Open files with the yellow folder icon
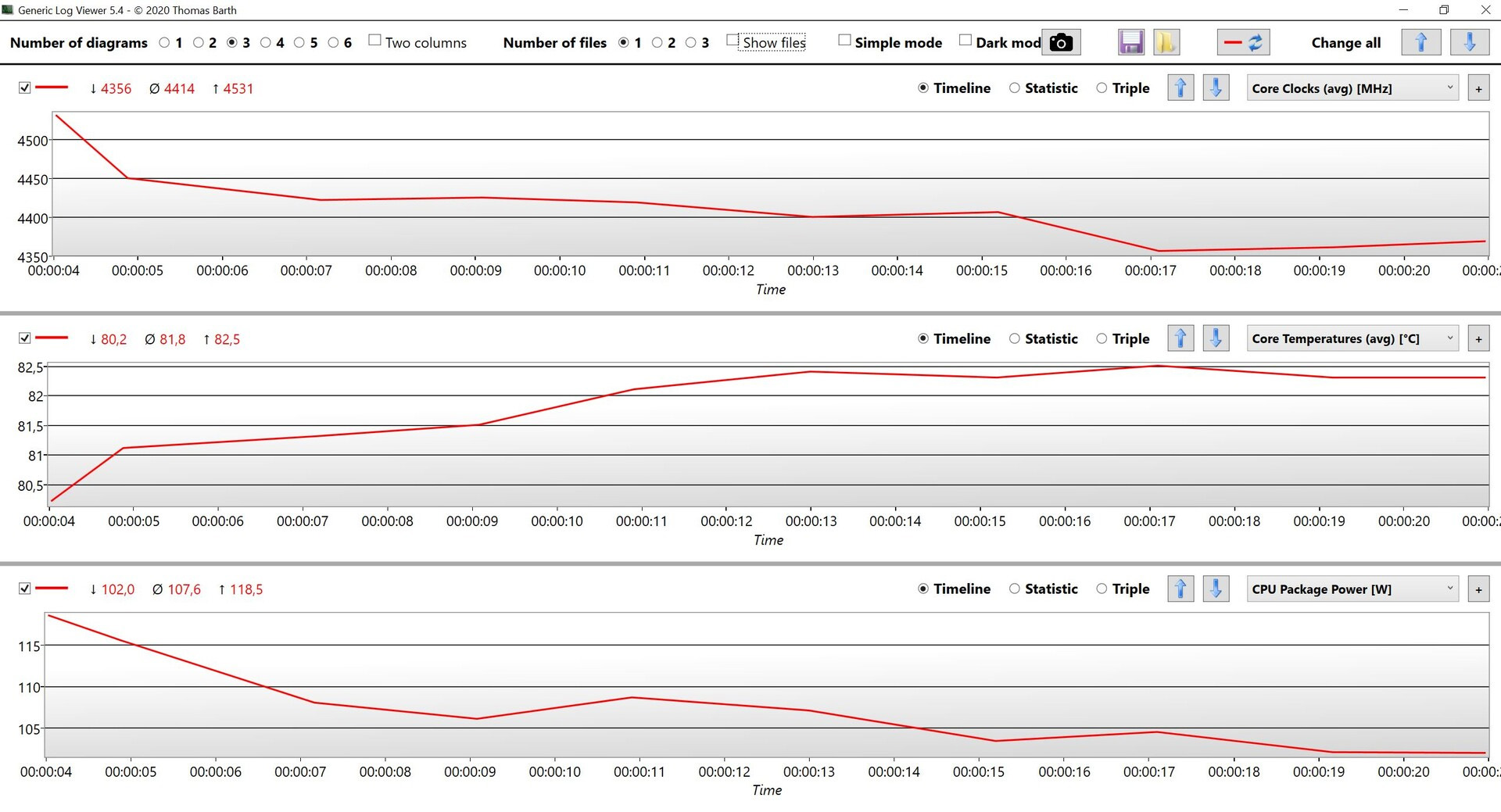Viewport: 1501px width, 812px height. tap(1166, 42)
